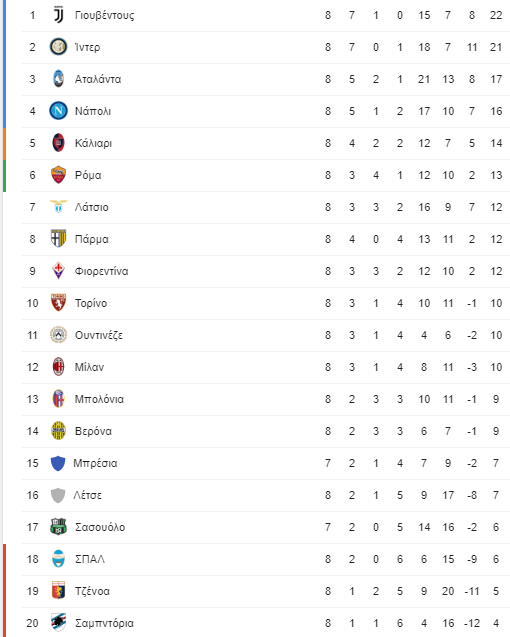Viewport: 510px width, 637px height.
Task: Select the Ουντινέζε team name
Action: 99,335
